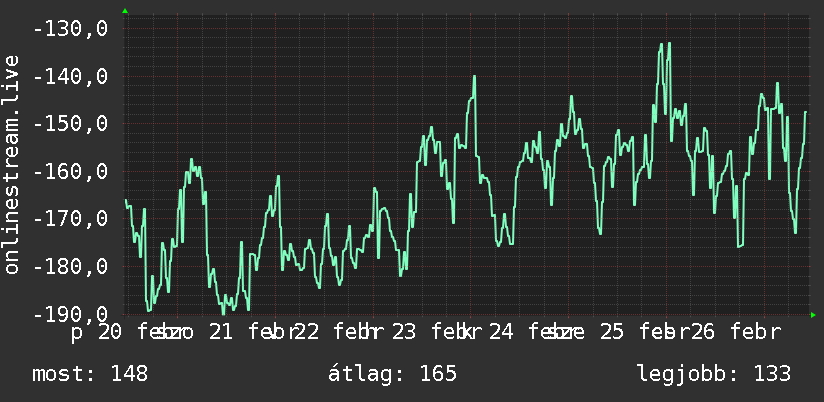
Task: Click the -150,0 y-axis label
Action: pyautogui.click(x=70, y=124)
